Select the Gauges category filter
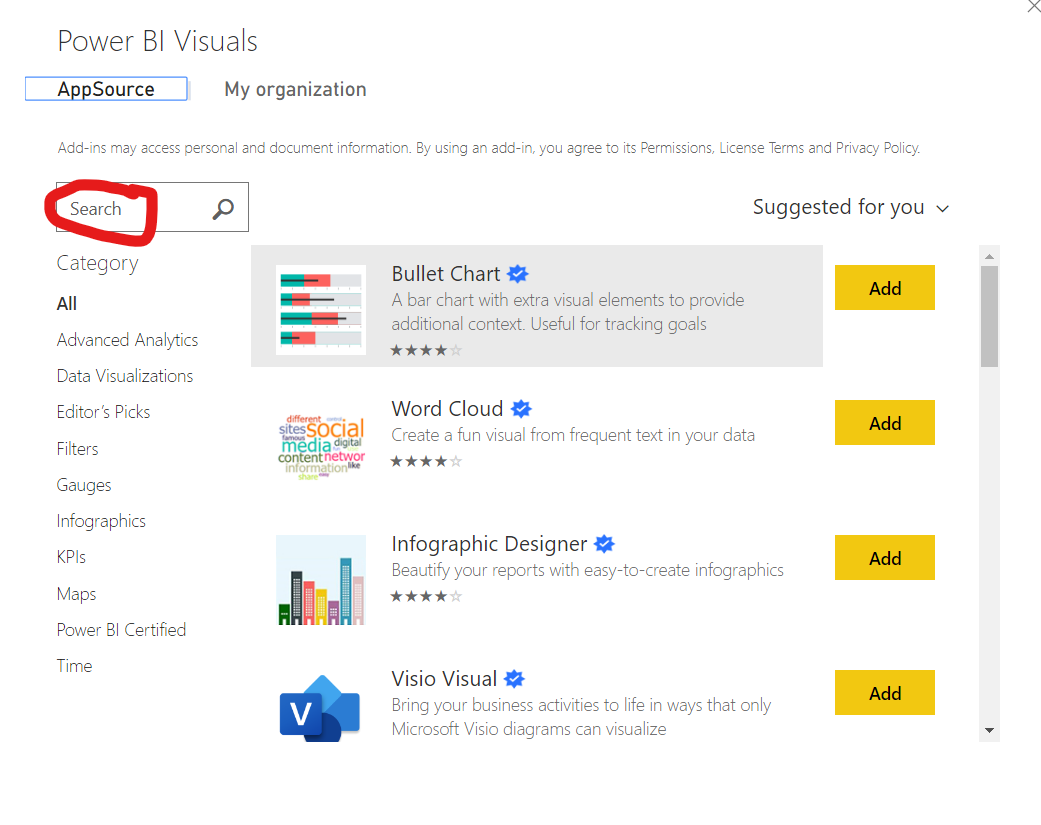This screenshot has height=825, width=1041. click(83, 484)
